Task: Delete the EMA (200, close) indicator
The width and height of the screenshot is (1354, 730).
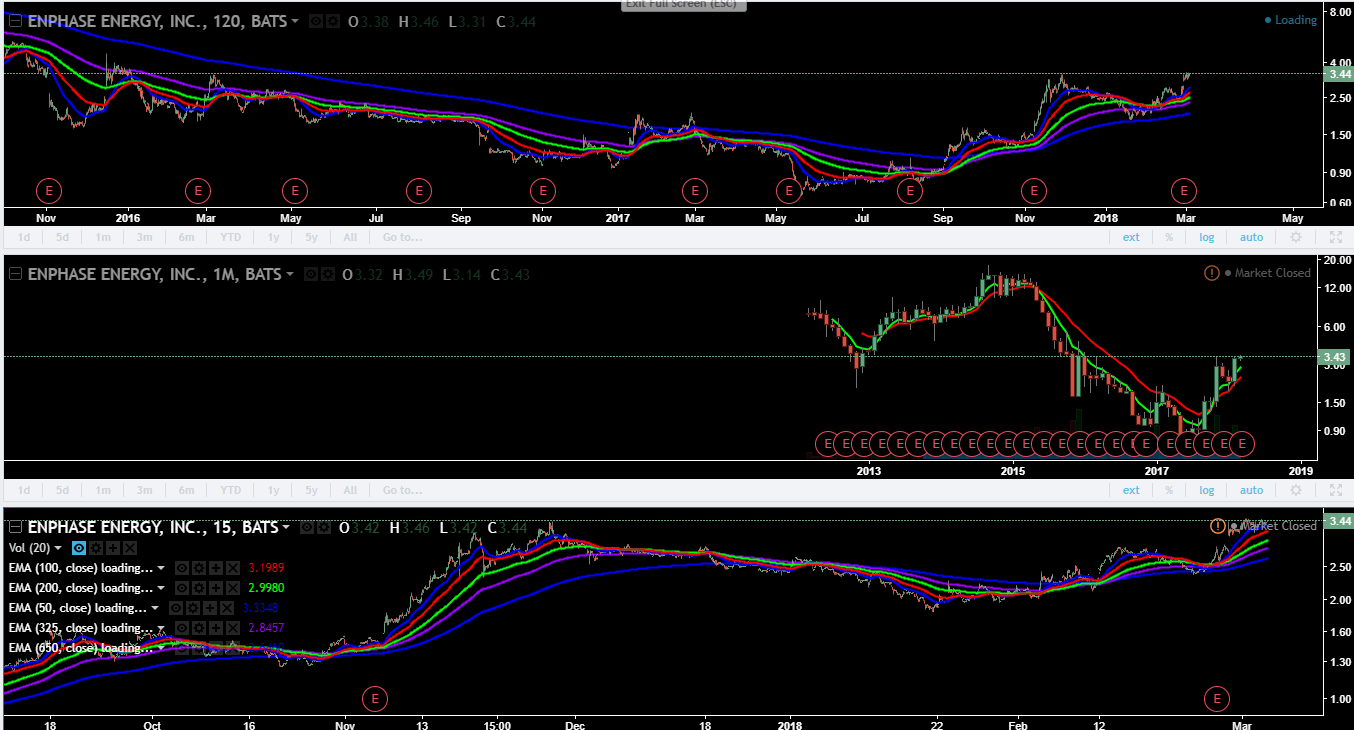Action: point(233,588)
